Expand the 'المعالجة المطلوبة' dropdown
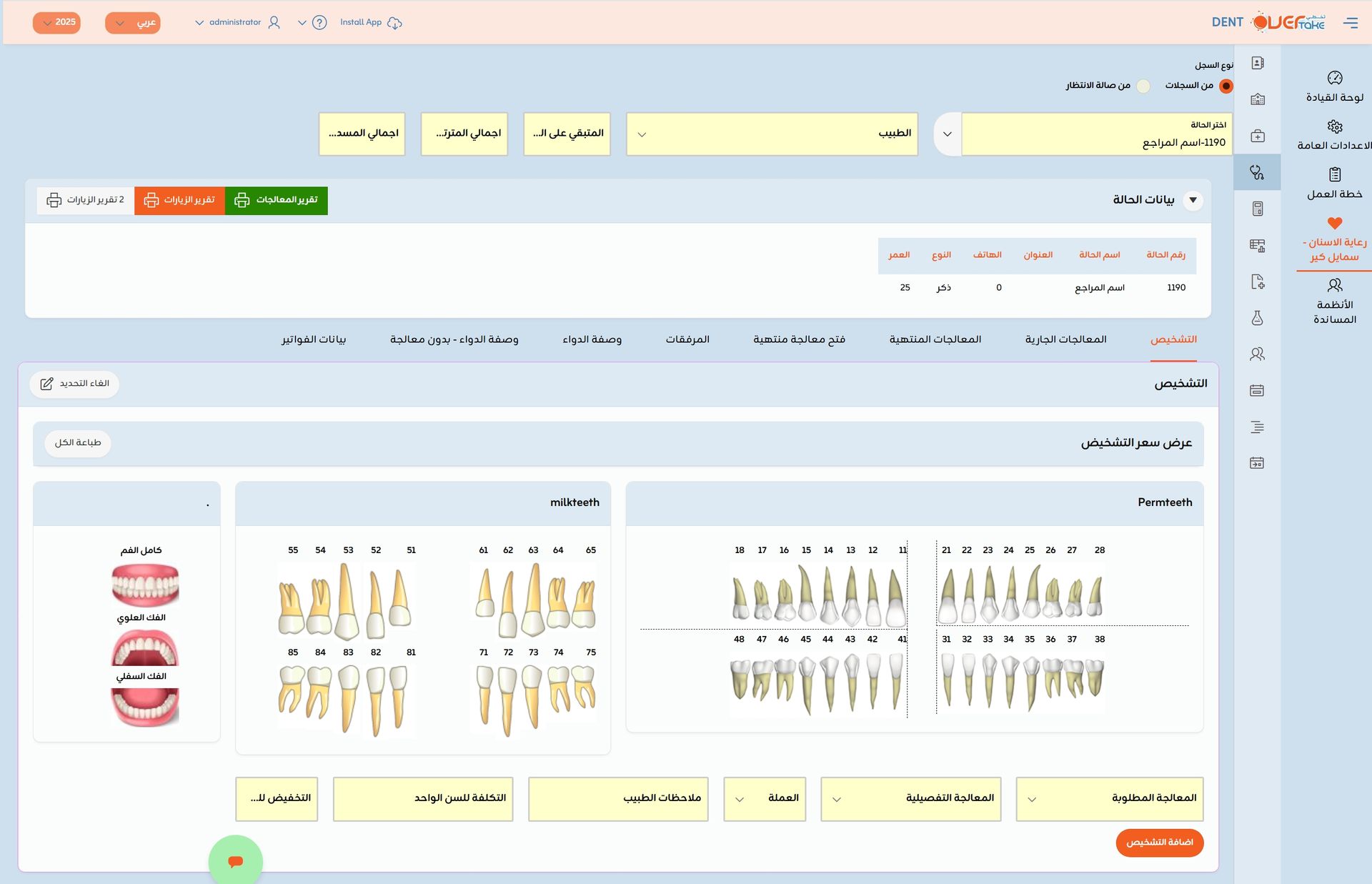This screenshot has height=884, width=1372. coord(1109,798)
